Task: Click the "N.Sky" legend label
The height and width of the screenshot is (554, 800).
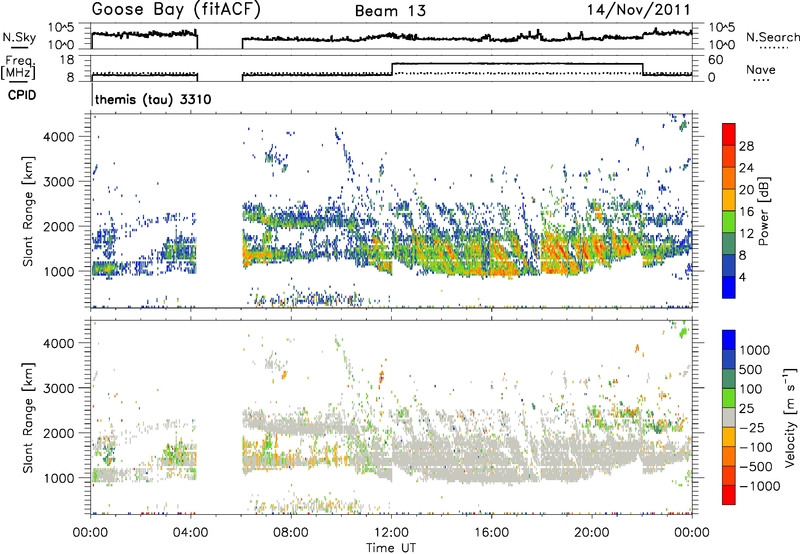Action: click(x=19, y=37)
